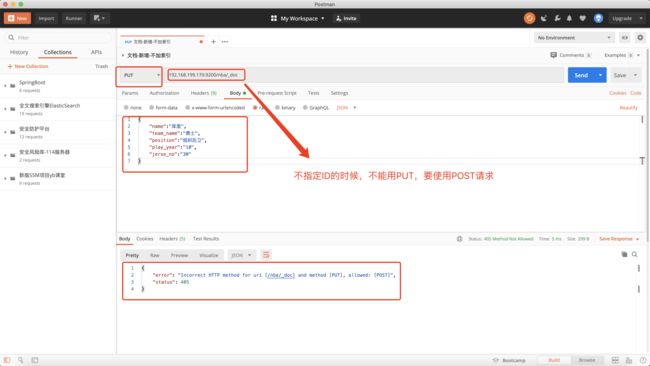The image size is (650, 366).
Task: Open the My Workspace dropdown
Action: tap(298, 18)
